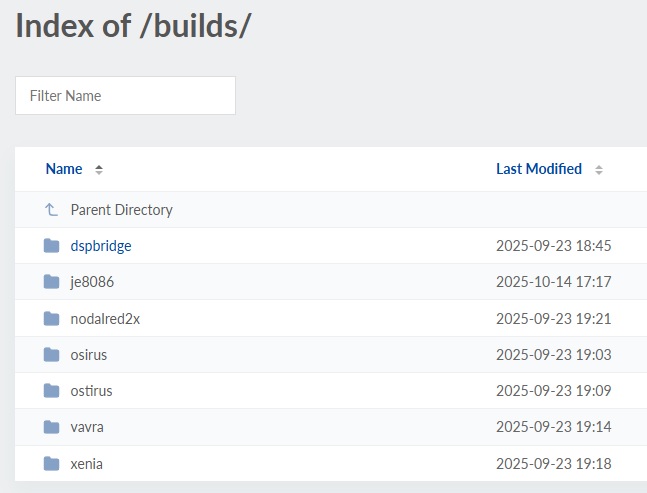Viewport: 647px width, 493px height.
Task: Click the nodalred2x folder icon
Action: coord(52,319)
